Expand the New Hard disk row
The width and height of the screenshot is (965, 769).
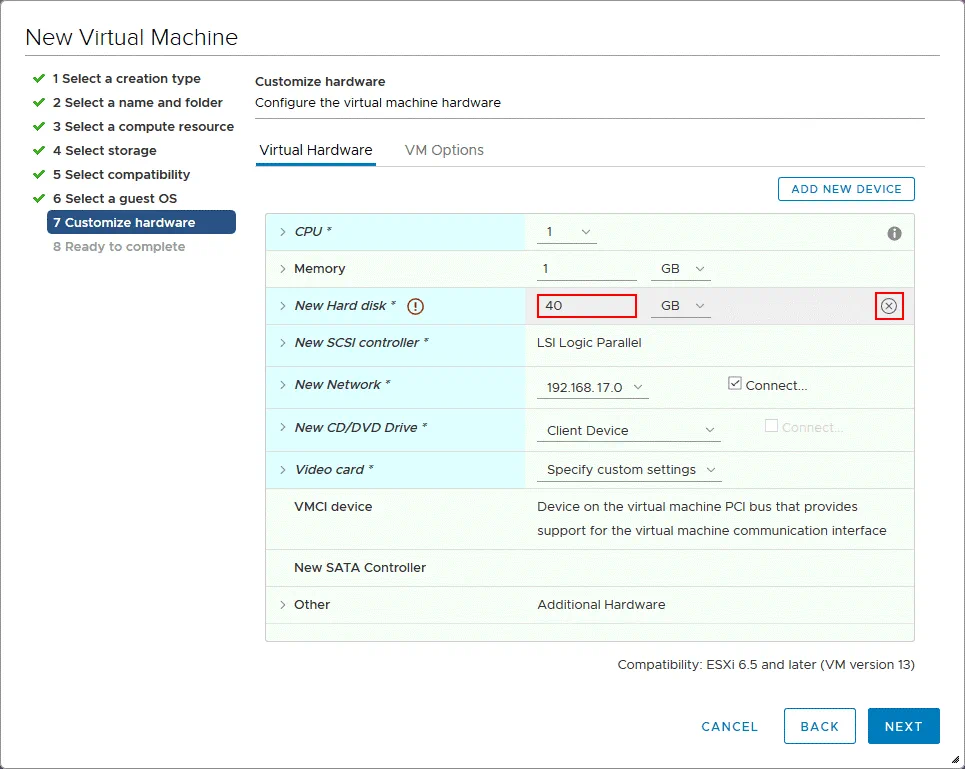tap(283, 306)
